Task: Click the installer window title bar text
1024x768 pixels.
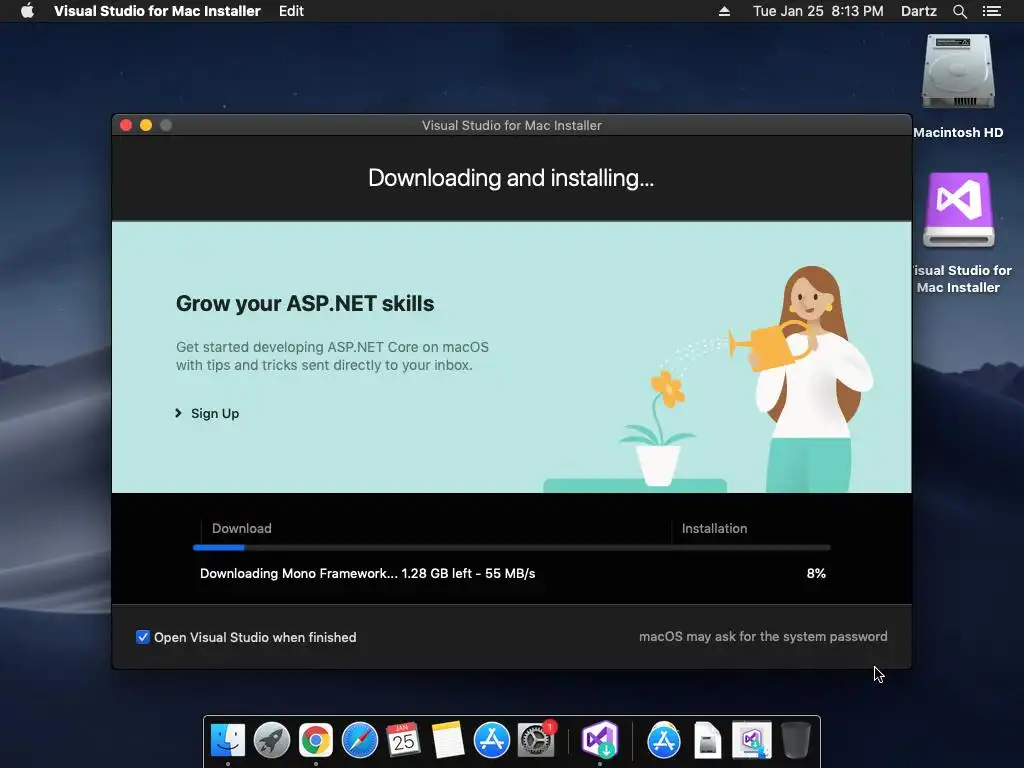Action: tap(511, 125)
